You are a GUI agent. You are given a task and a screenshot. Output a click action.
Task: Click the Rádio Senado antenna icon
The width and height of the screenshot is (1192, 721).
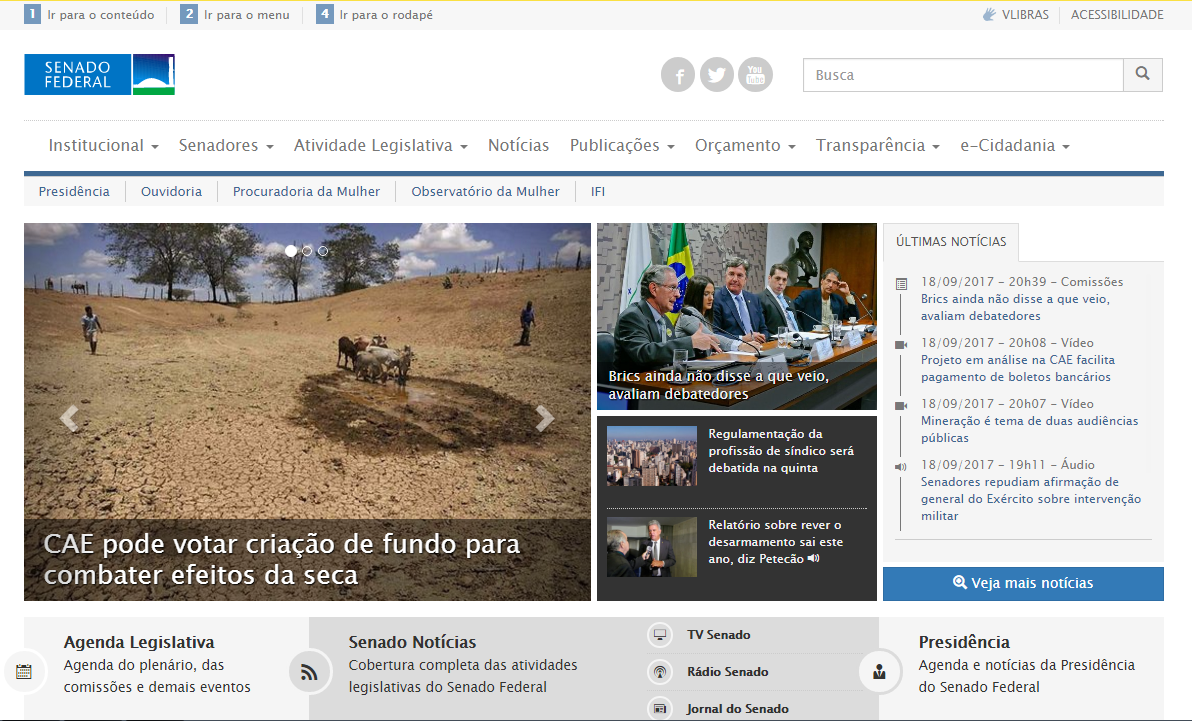coord(660,672)
